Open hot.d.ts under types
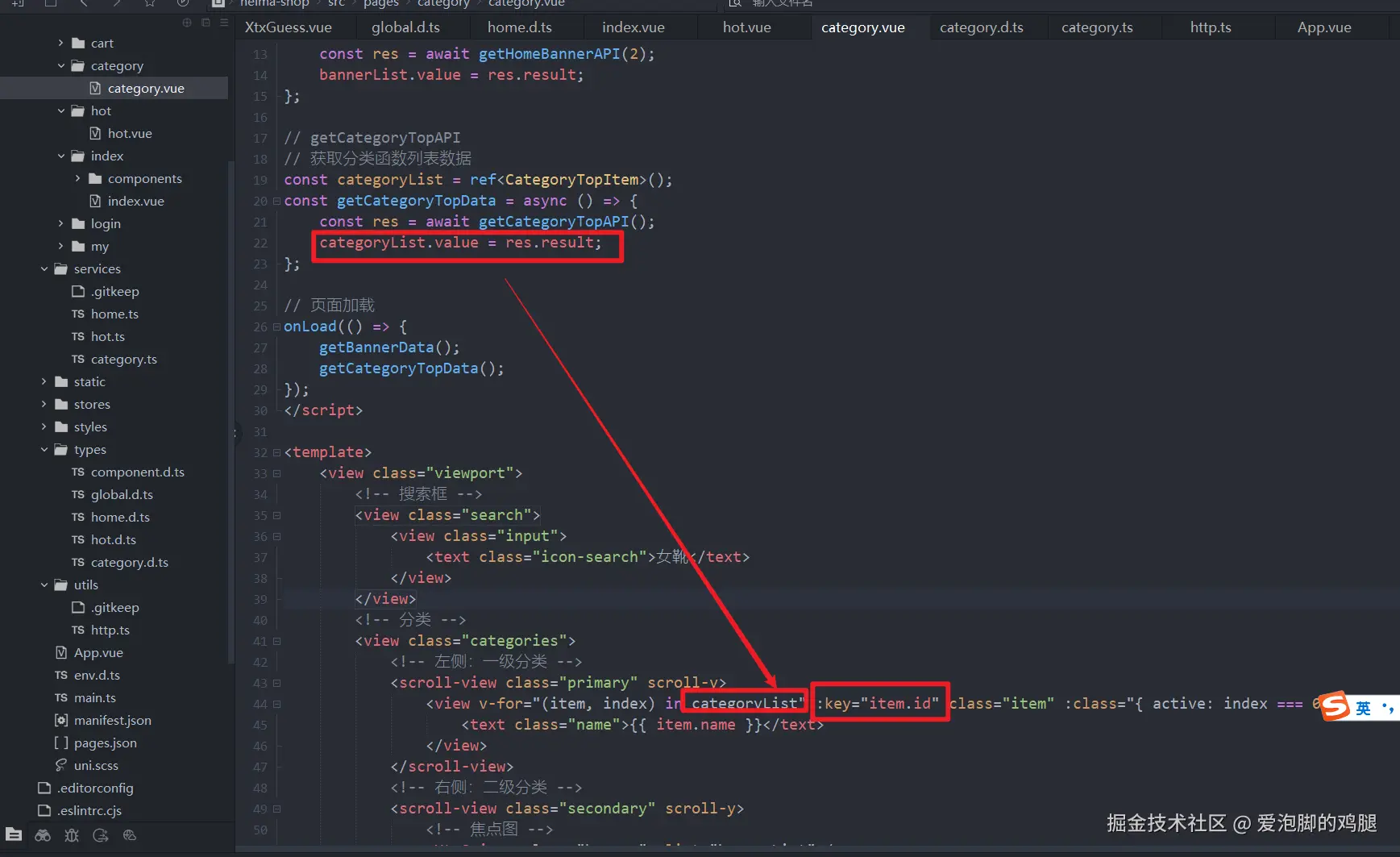Image resolution: width=1400 pixels, height=857 pixels. point(114,539)
